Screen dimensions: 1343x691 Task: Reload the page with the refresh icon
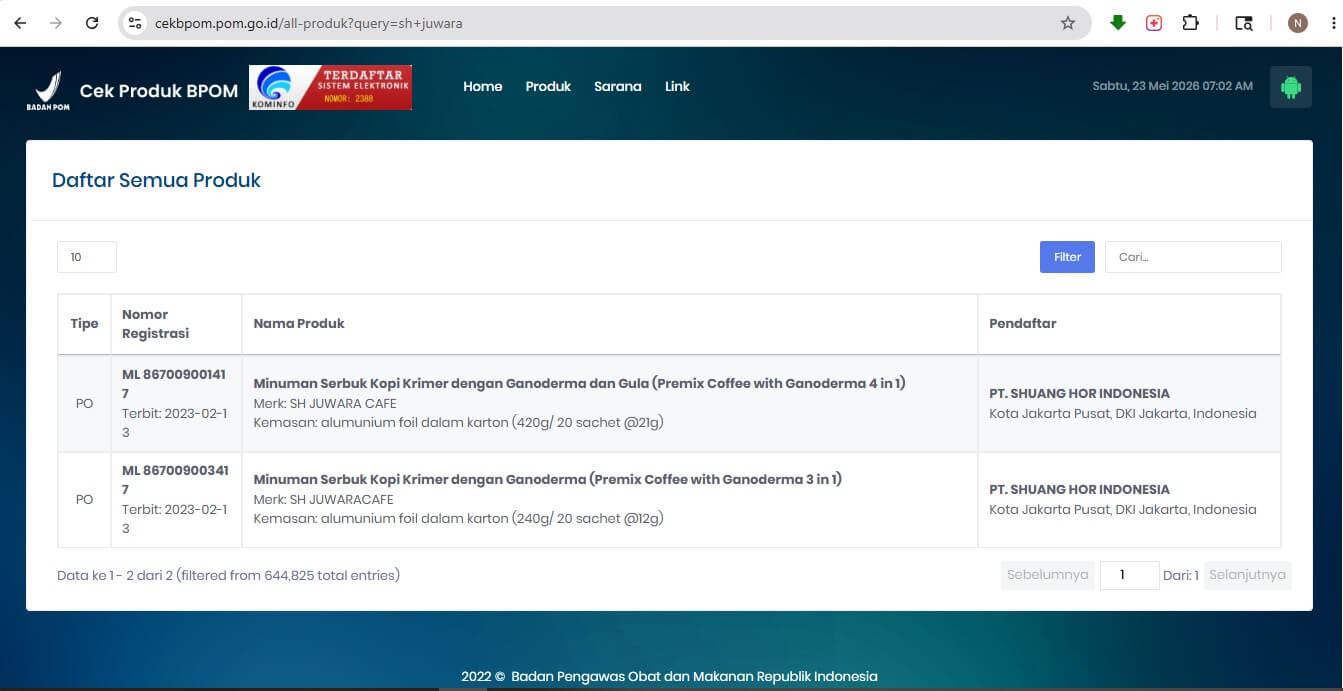[92, 23]
